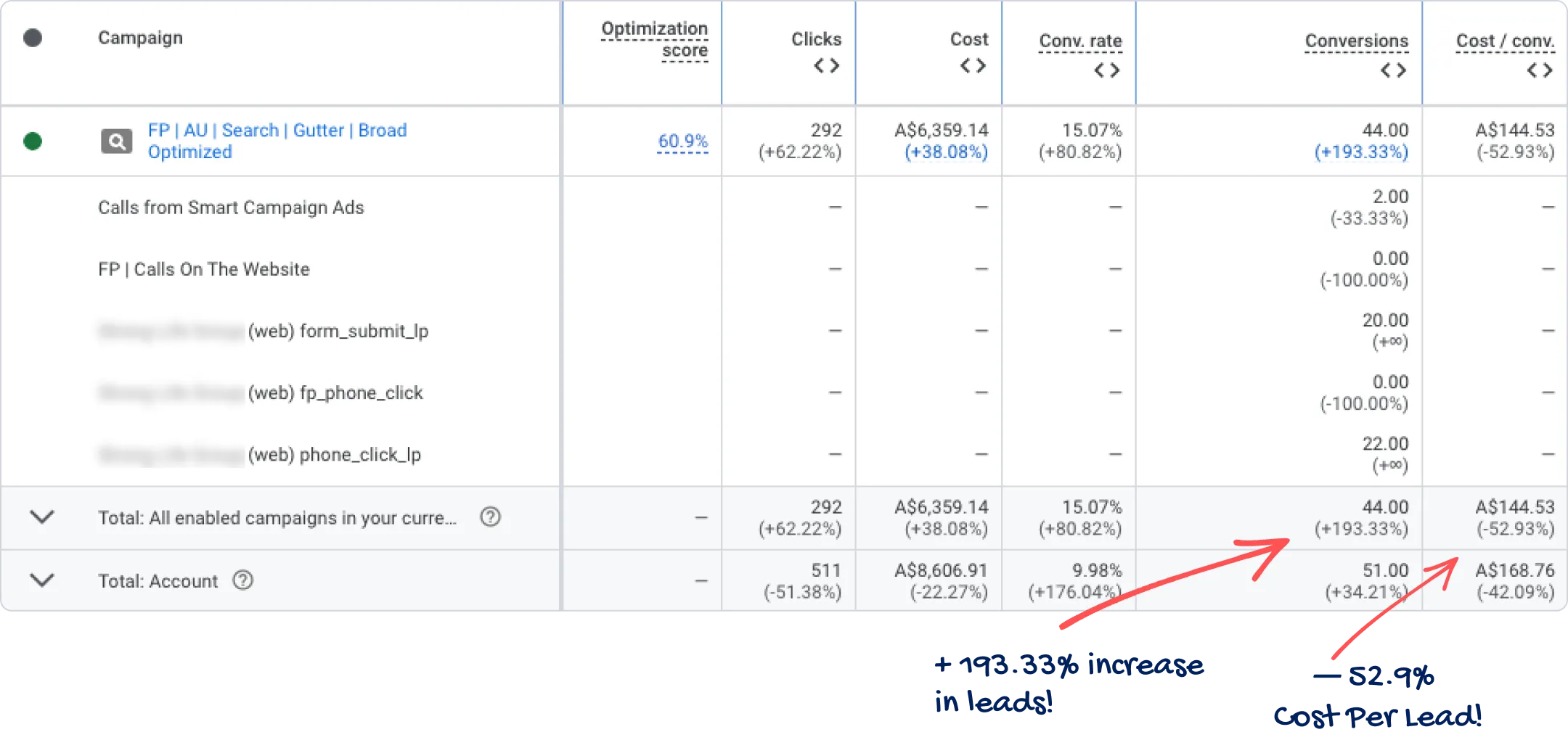1568x740 pixels.
Task: Click the Total: Account label
Action: point(158,581)
